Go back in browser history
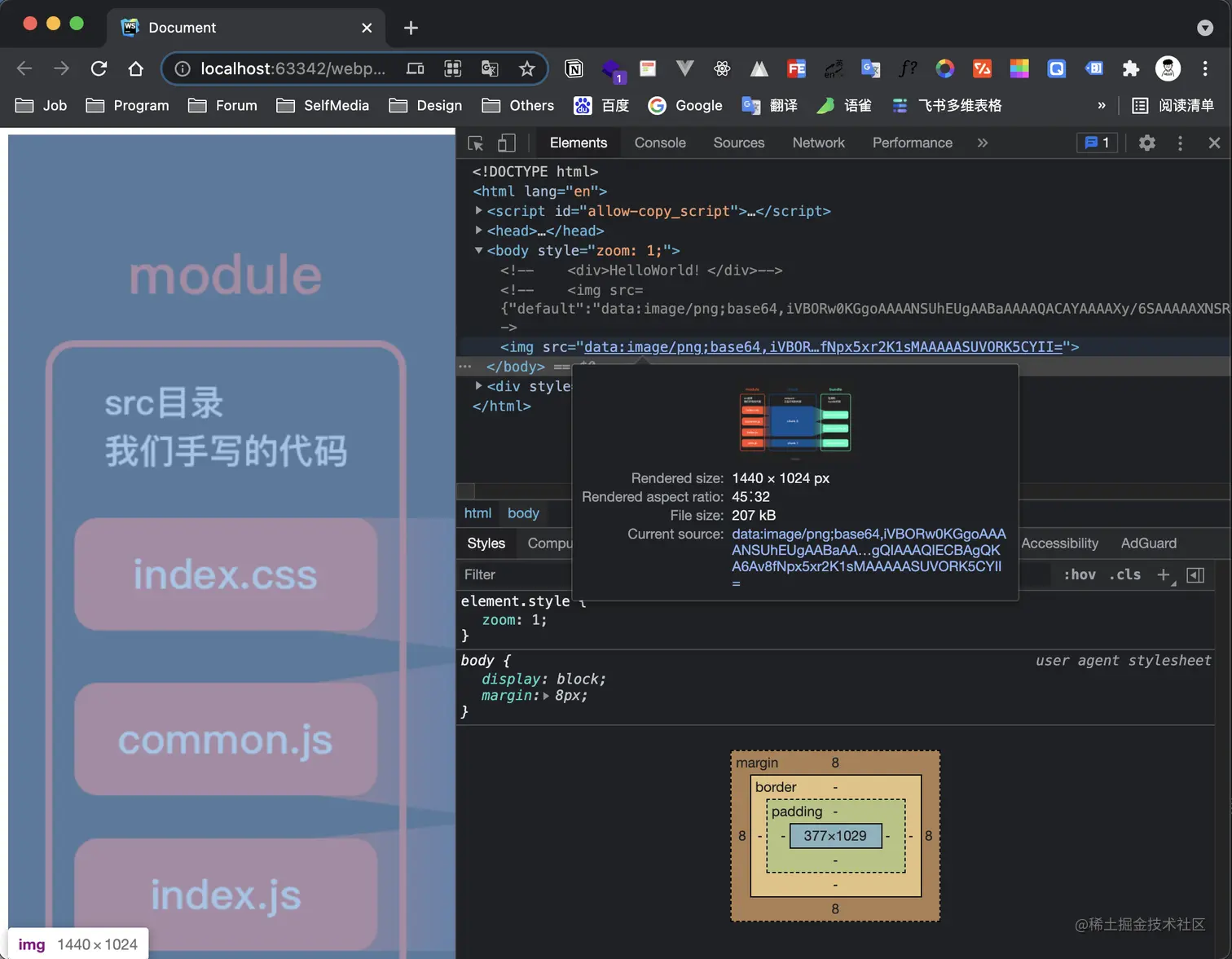Image resolution: width=1232 pixels, height=959 pixels. click(x=24, y=68)
